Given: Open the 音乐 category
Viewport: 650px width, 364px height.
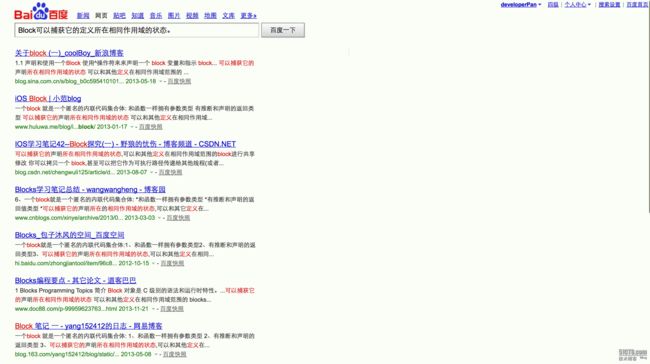Looking at the screenshot, I should tap(156, 16).
